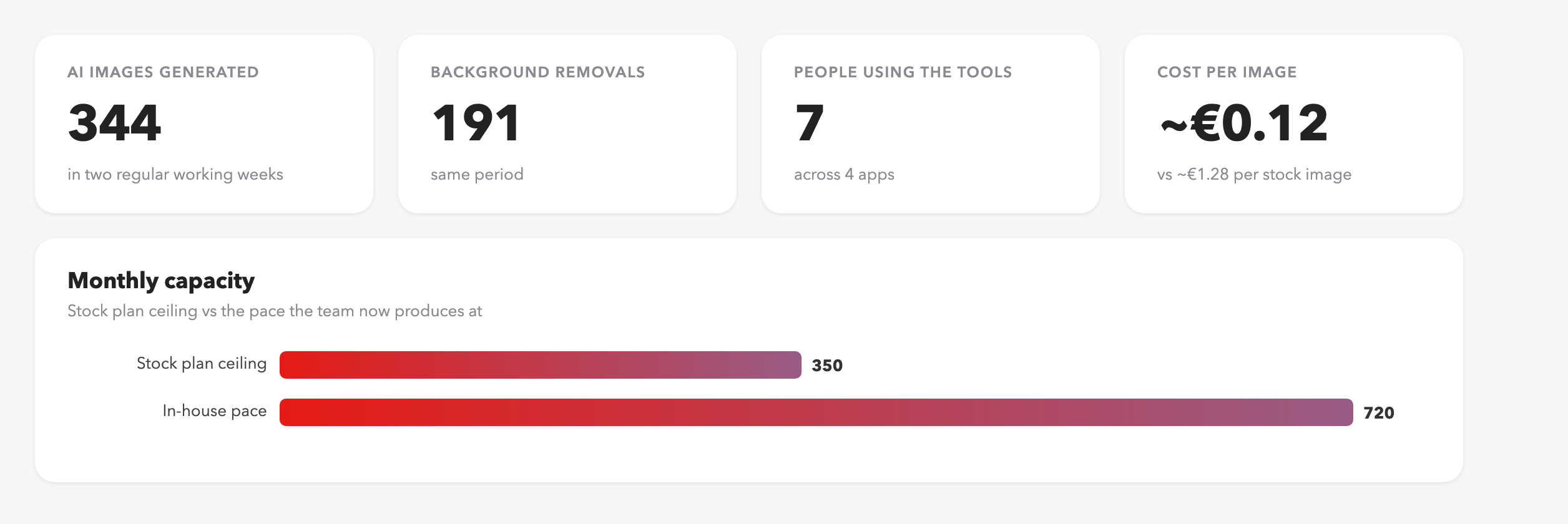Click the 'across 4 apps' caption
Screen dimensions: 1568x524
844,174
